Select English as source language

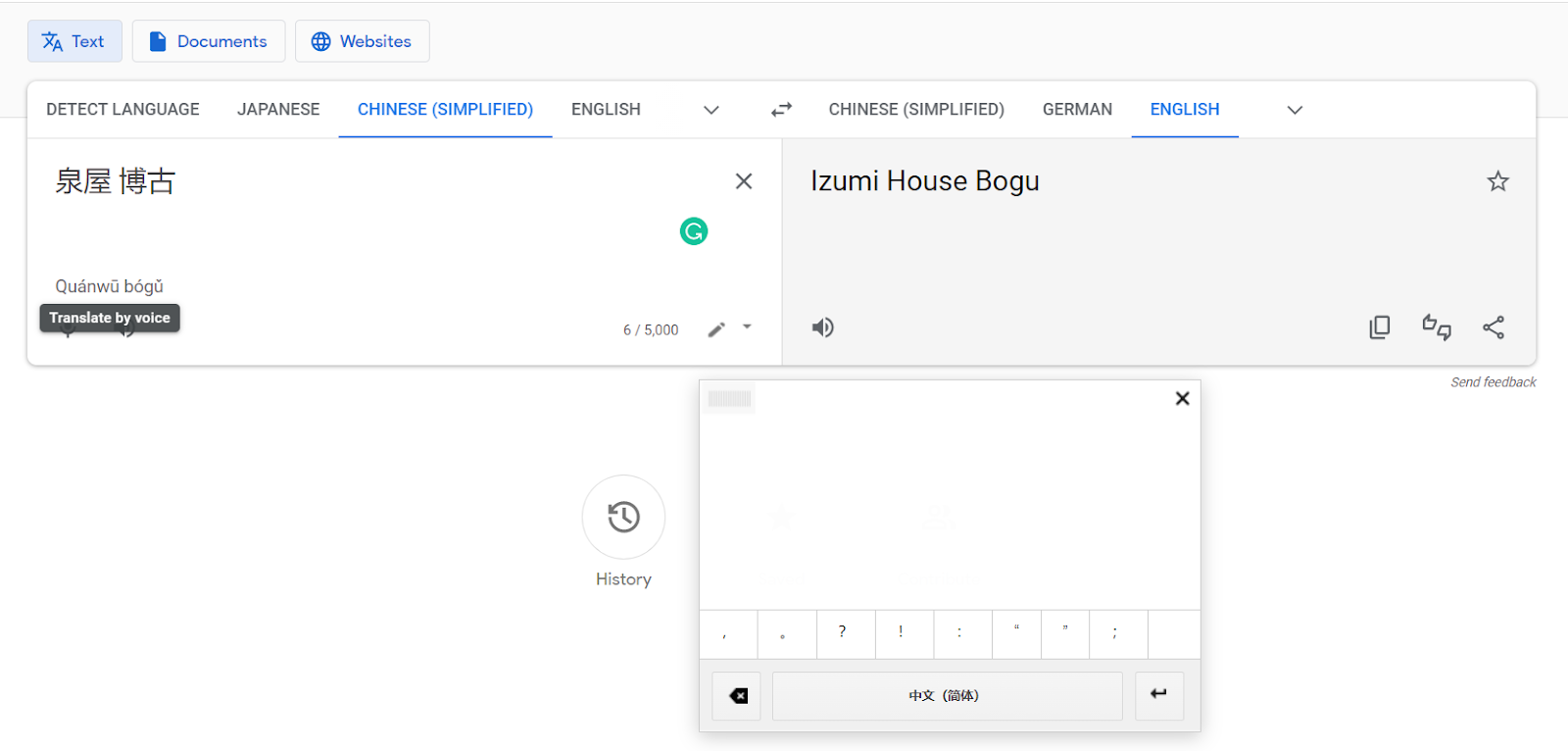pos(606,109)
